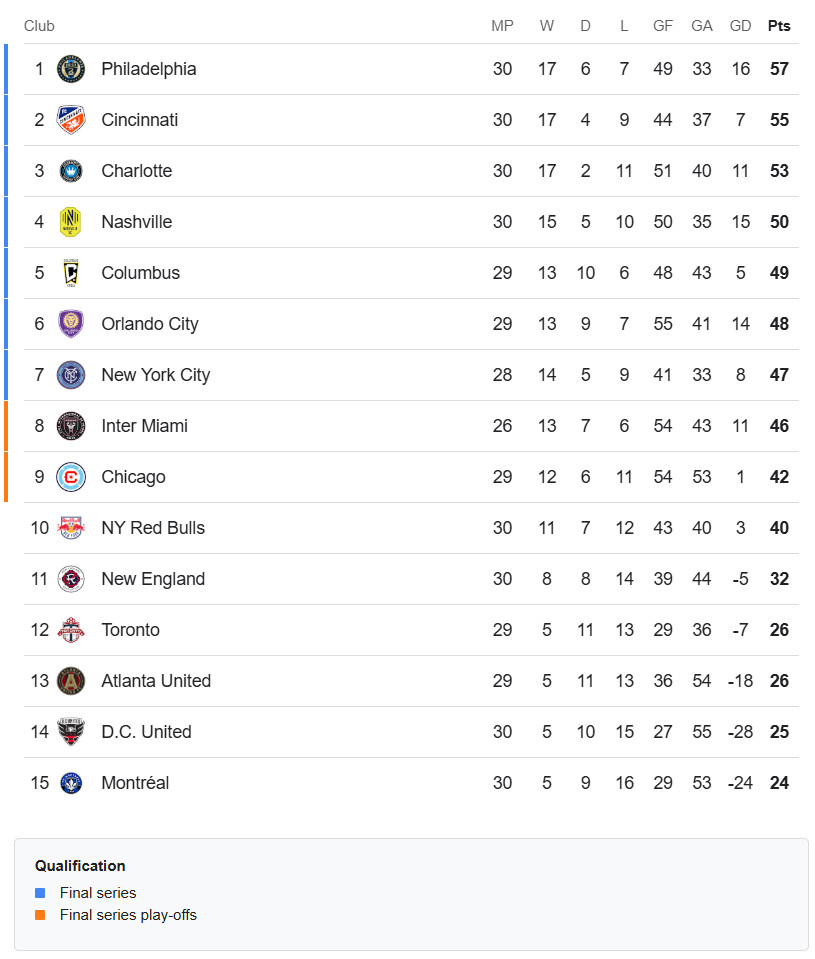Click the D.C. United crest
The image size is (815, 959).
[x=71, y=732]
